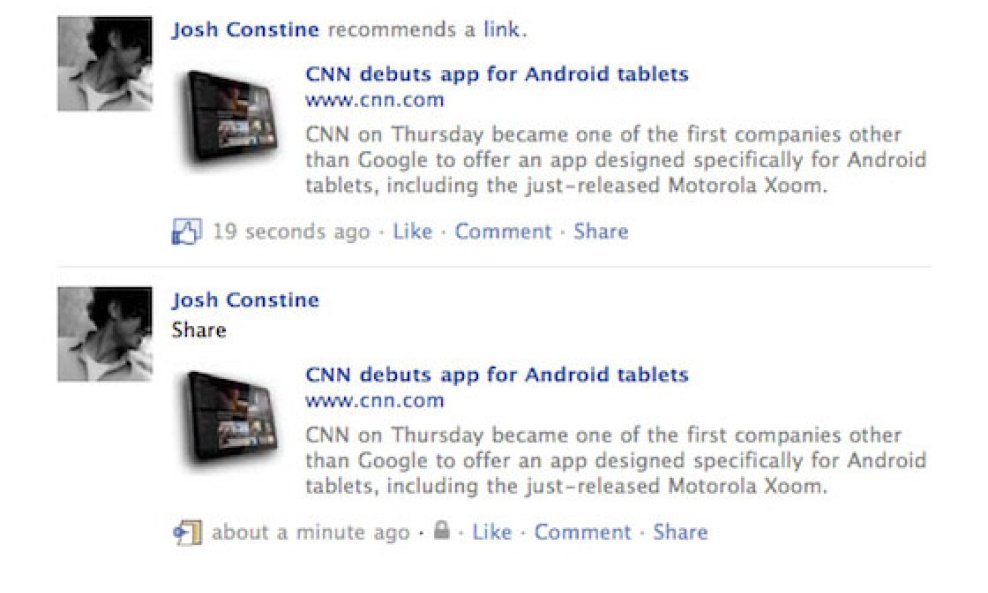Visit www.cnn.com in the second post

[375, 401]
